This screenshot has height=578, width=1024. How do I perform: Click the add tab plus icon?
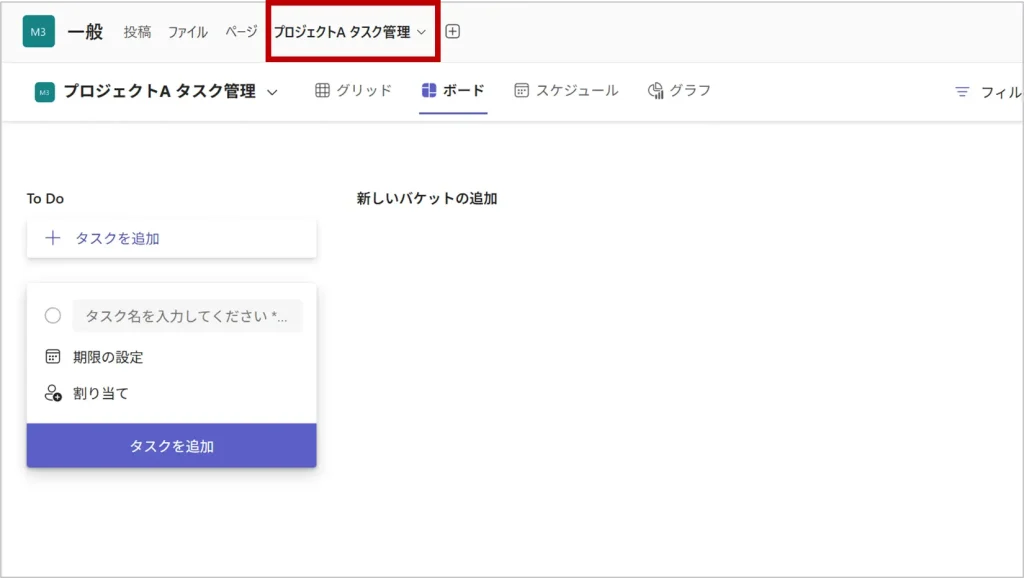click(x=452, y=32)
